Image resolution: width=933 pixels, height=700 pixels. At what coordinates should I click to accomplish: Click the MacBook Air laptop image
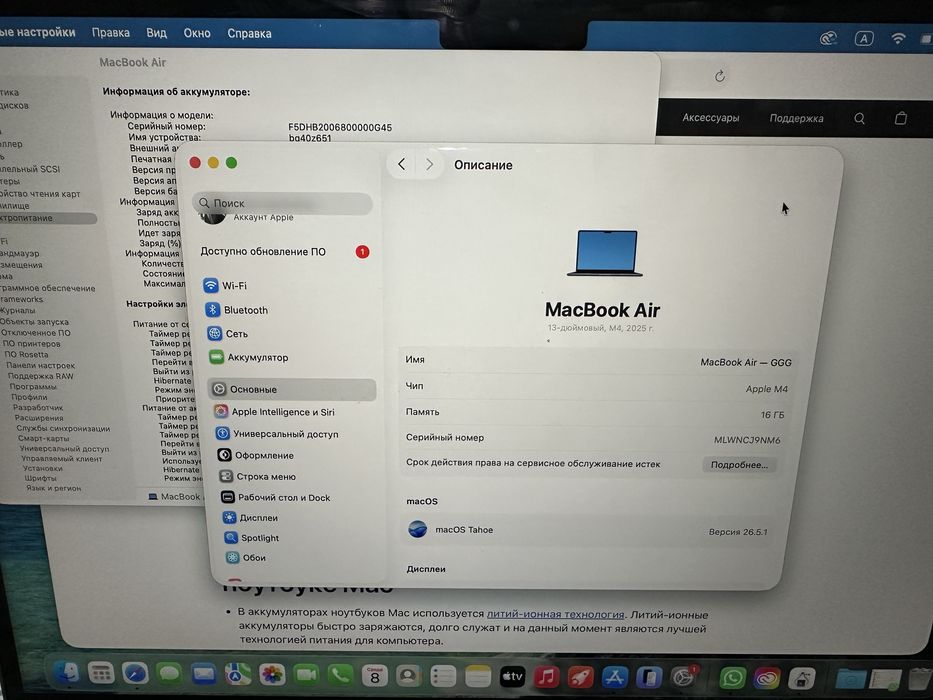coord(605,253)
